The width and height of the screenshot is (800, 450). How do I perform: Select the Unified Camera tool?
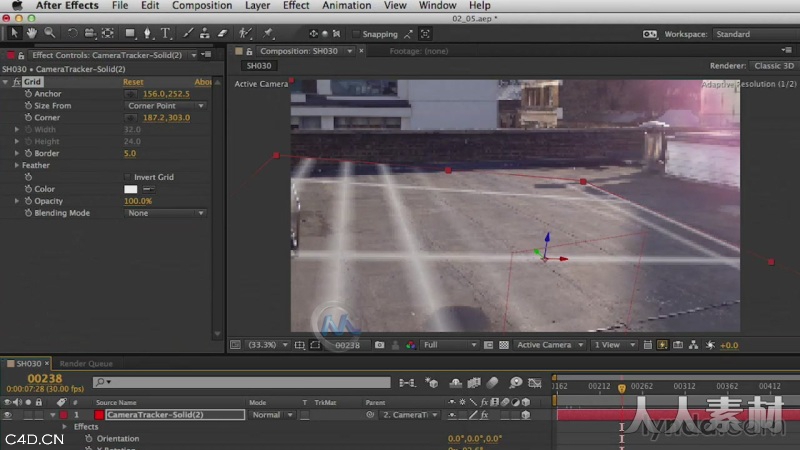90,34
